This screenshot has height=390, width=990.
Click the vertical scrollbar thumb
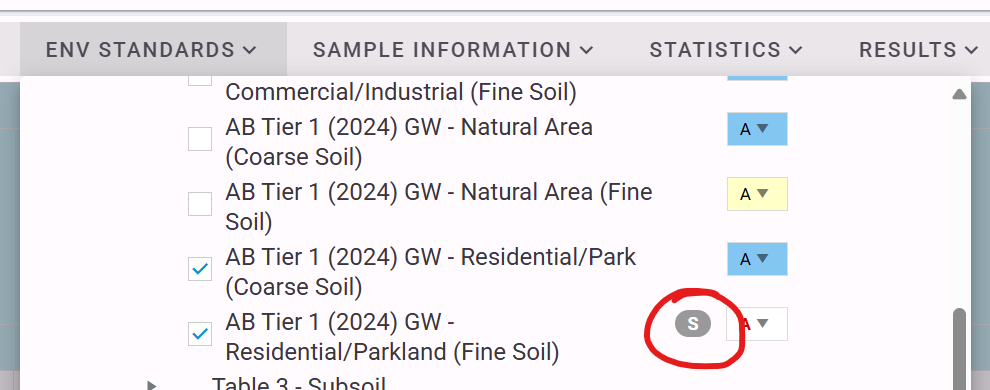pyautogui.click(x=959, y=348)
